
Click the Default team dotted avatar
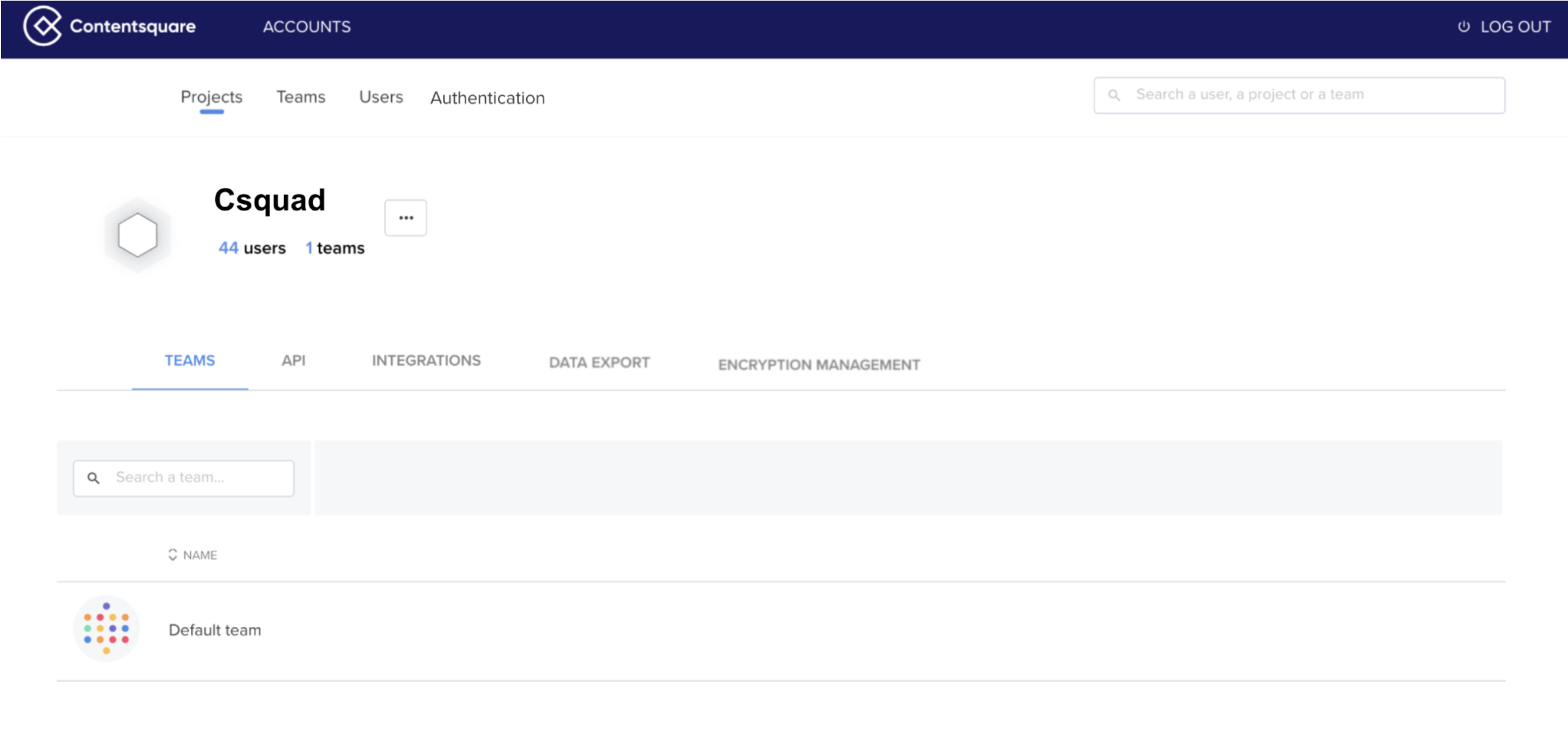coord(107,629)
